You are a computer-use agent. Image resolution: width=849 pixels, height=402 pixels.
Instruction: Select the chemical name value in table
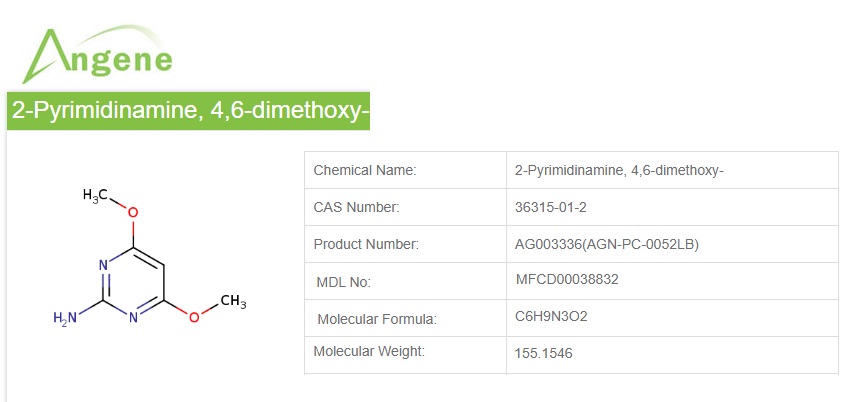tap(618, 170)
